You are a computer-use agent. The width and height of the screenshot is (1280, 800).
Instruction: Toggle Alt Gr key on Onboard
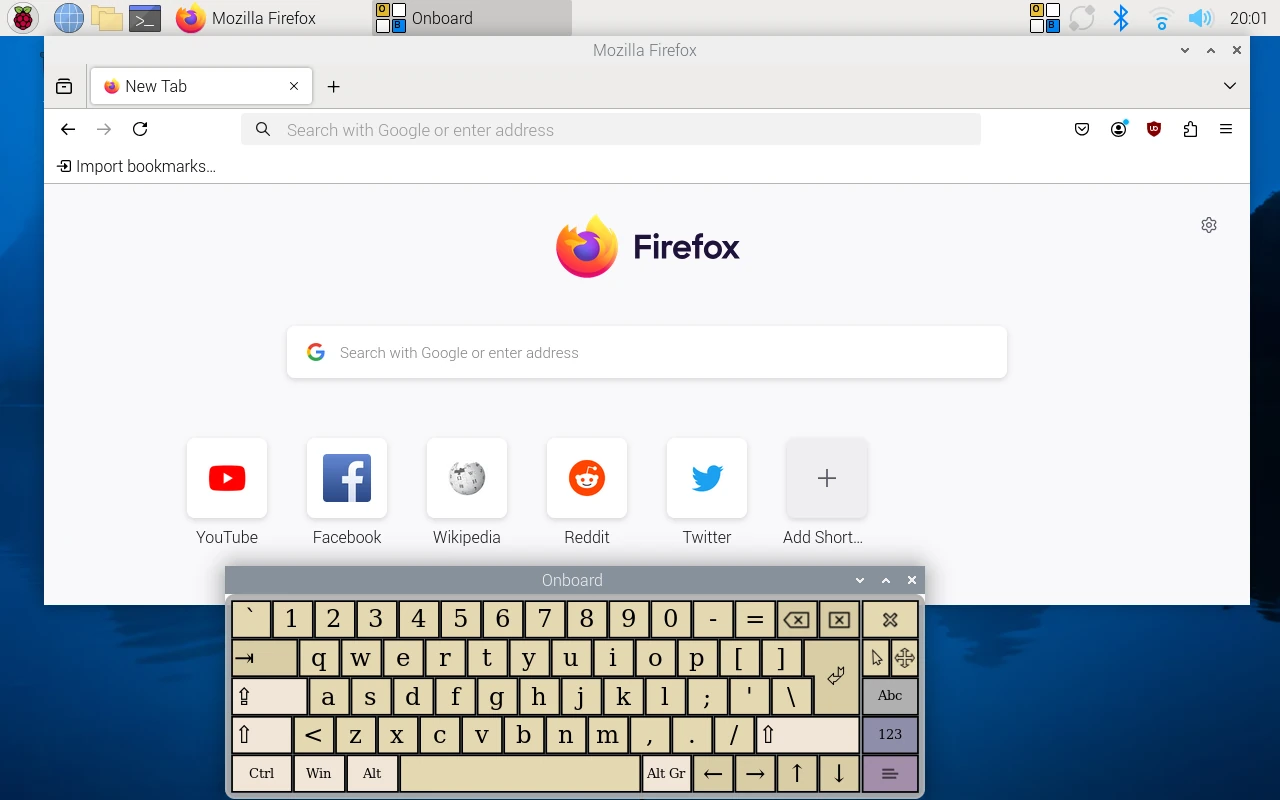coord(666,773)
